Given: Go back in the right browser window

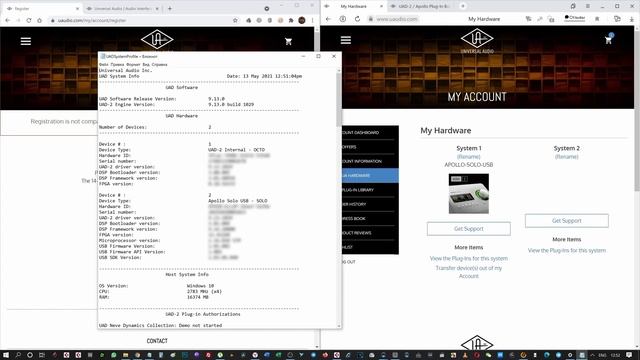Looking at the screenshot, I should tap(329, 19).
